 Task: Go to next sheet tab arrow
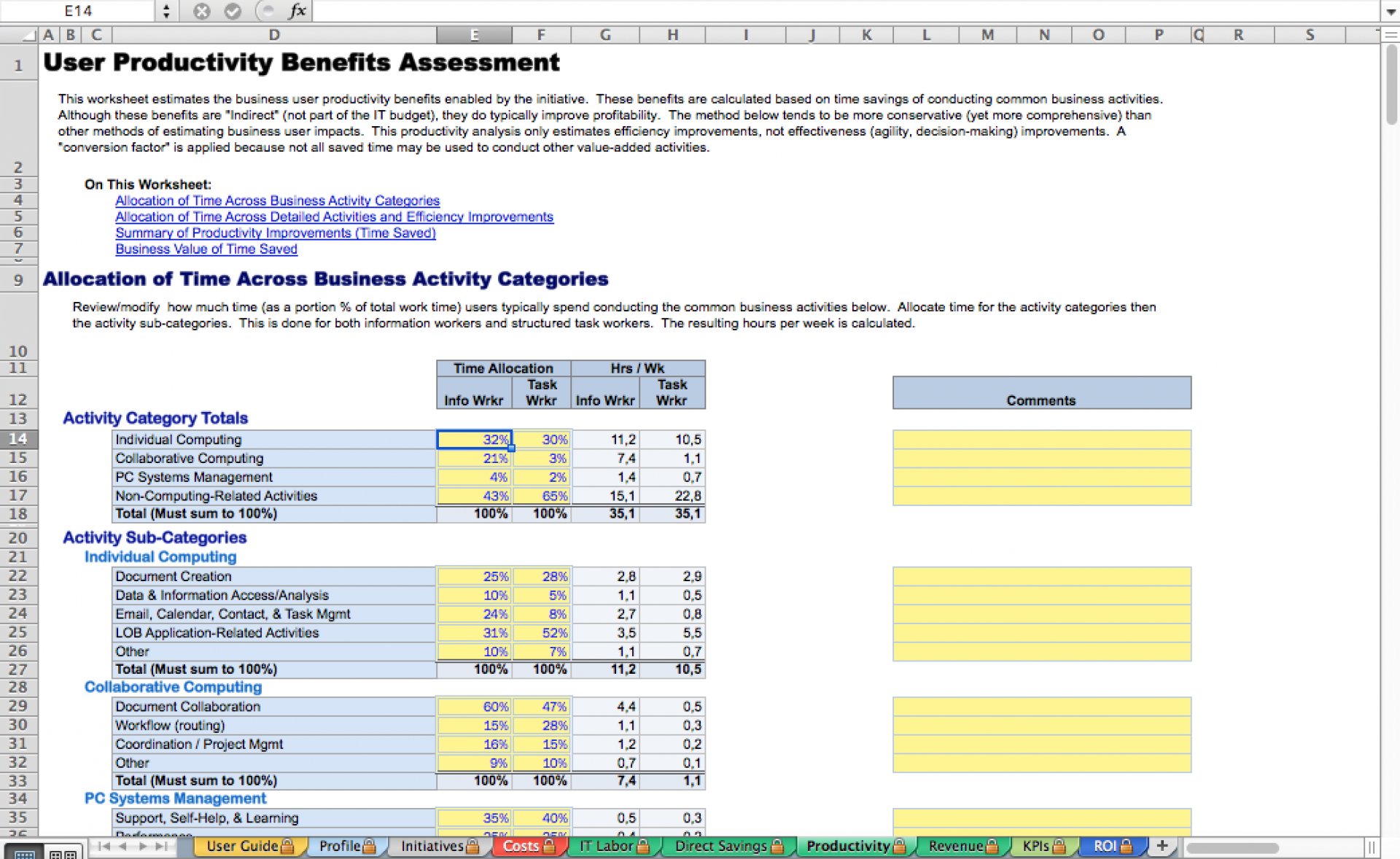tap(142, 846)
